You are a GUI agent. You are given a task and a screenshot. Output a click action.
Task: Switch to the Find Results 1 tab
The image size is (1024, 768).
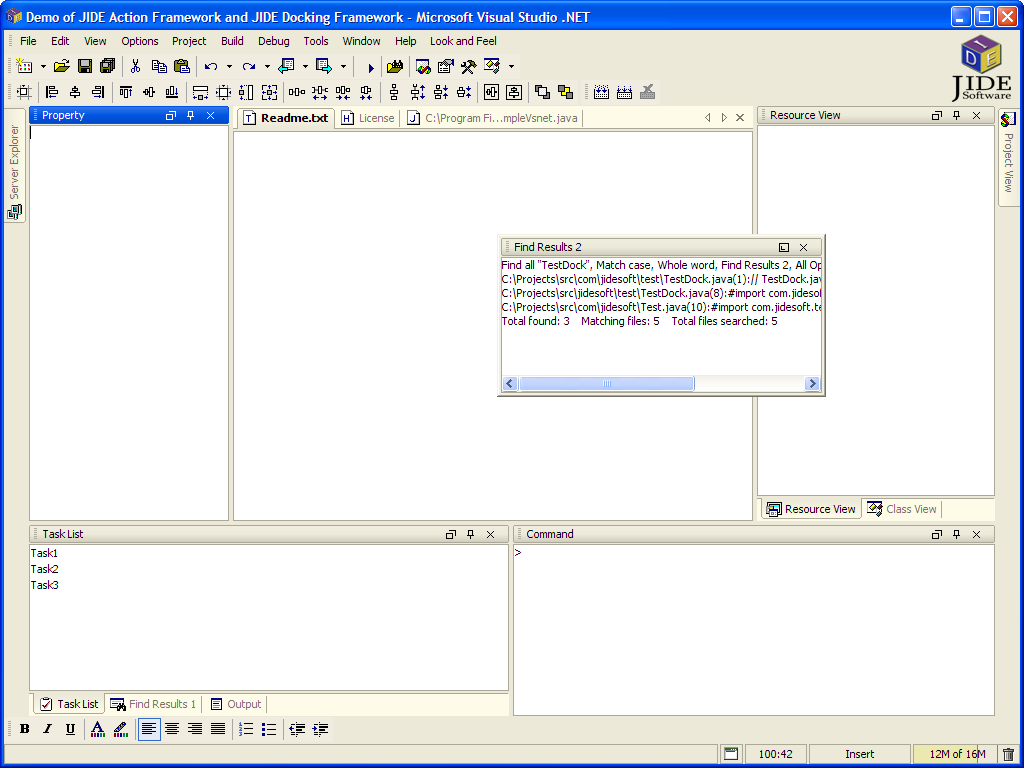click(x=153, y=704)
